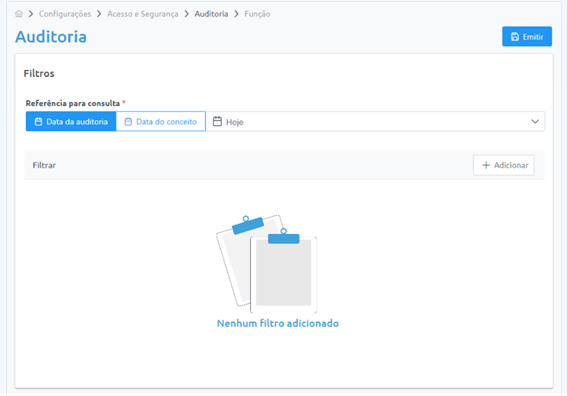Open the Hoje date period dropdown

point(375,122)
